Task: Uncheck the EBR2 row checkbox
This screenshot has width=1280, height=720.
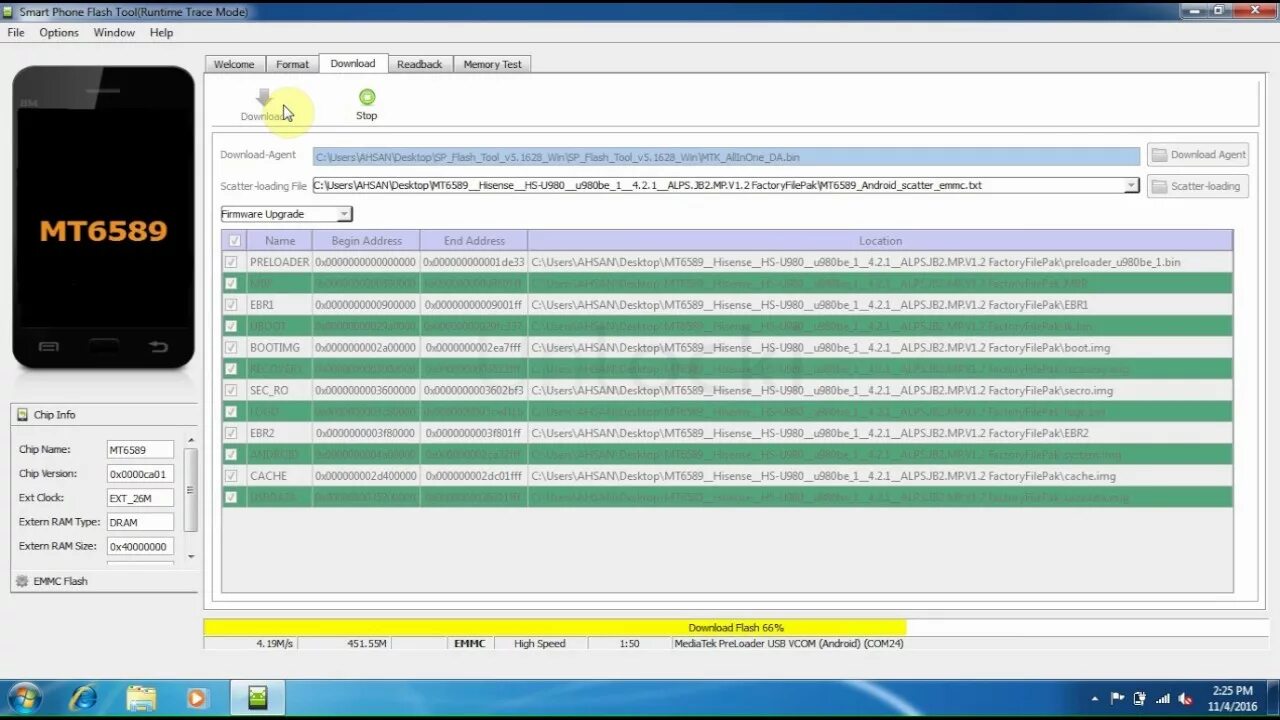Action: [232, 434]
